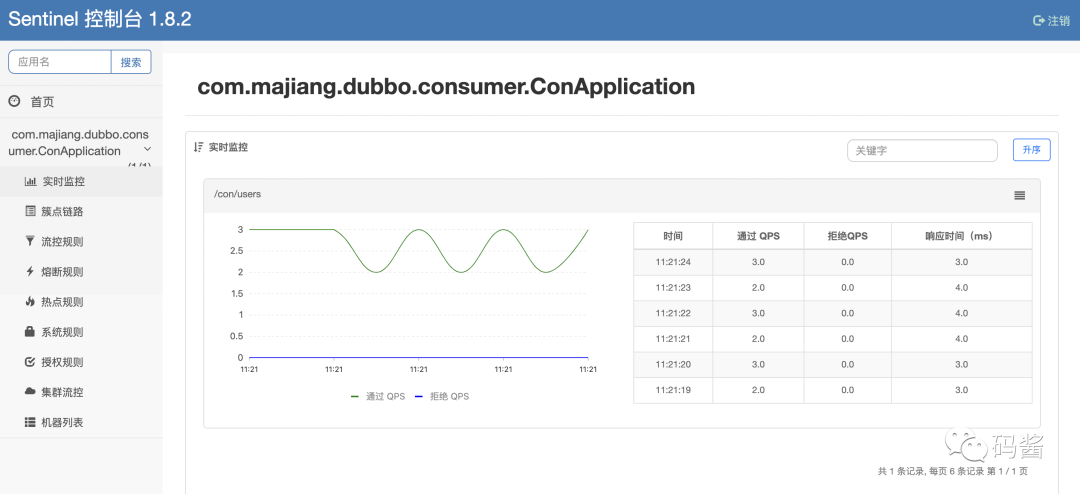Click the /con/users resource name
The height and width of the screenshot is (494, 1080).
pyautogui.click(x=238, y=194)
